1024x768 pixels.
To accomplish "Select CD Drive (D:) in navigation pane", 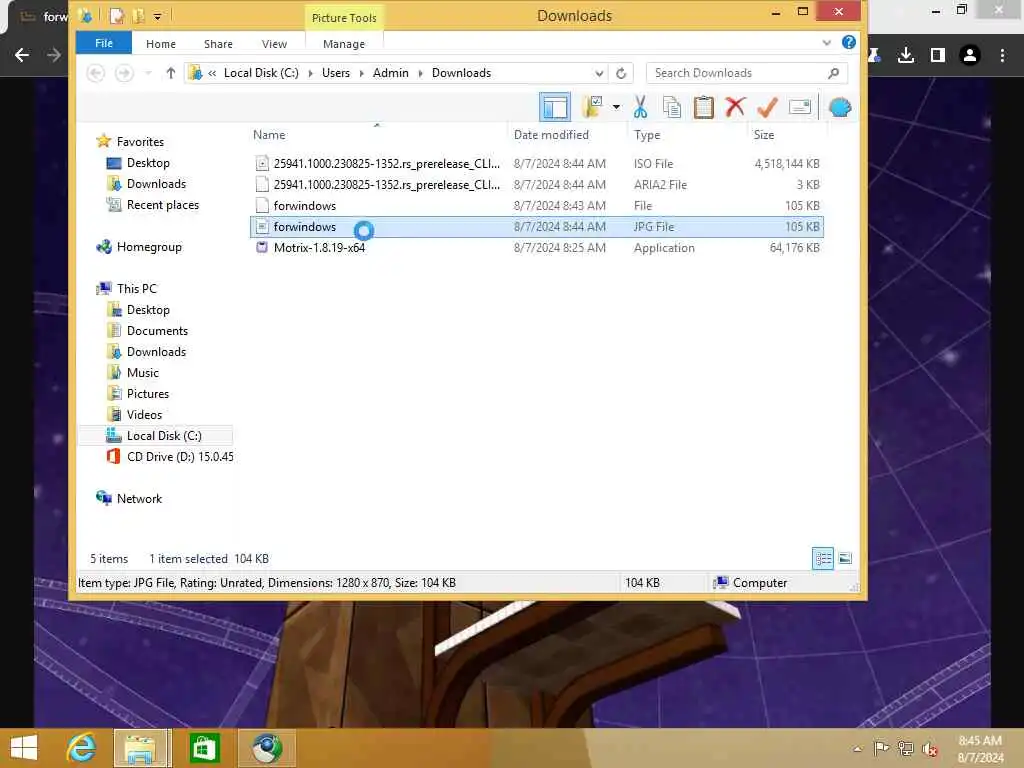I will tap(180, 457).
